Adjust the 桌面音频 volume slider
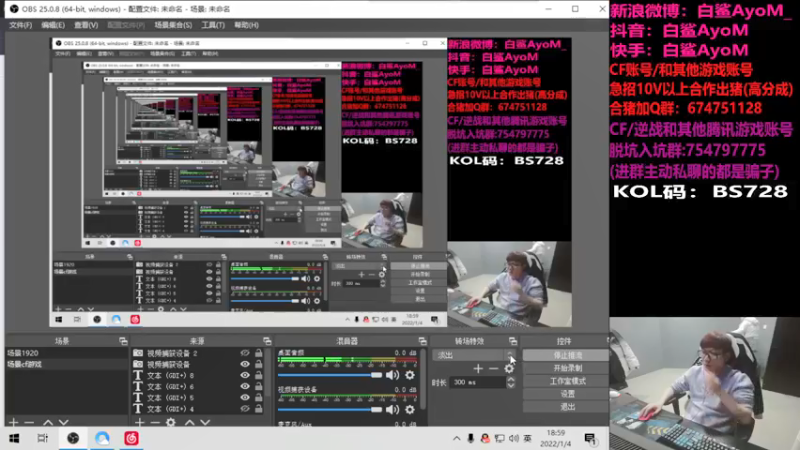Screen dimensions: 800x450 click(330, 375)
